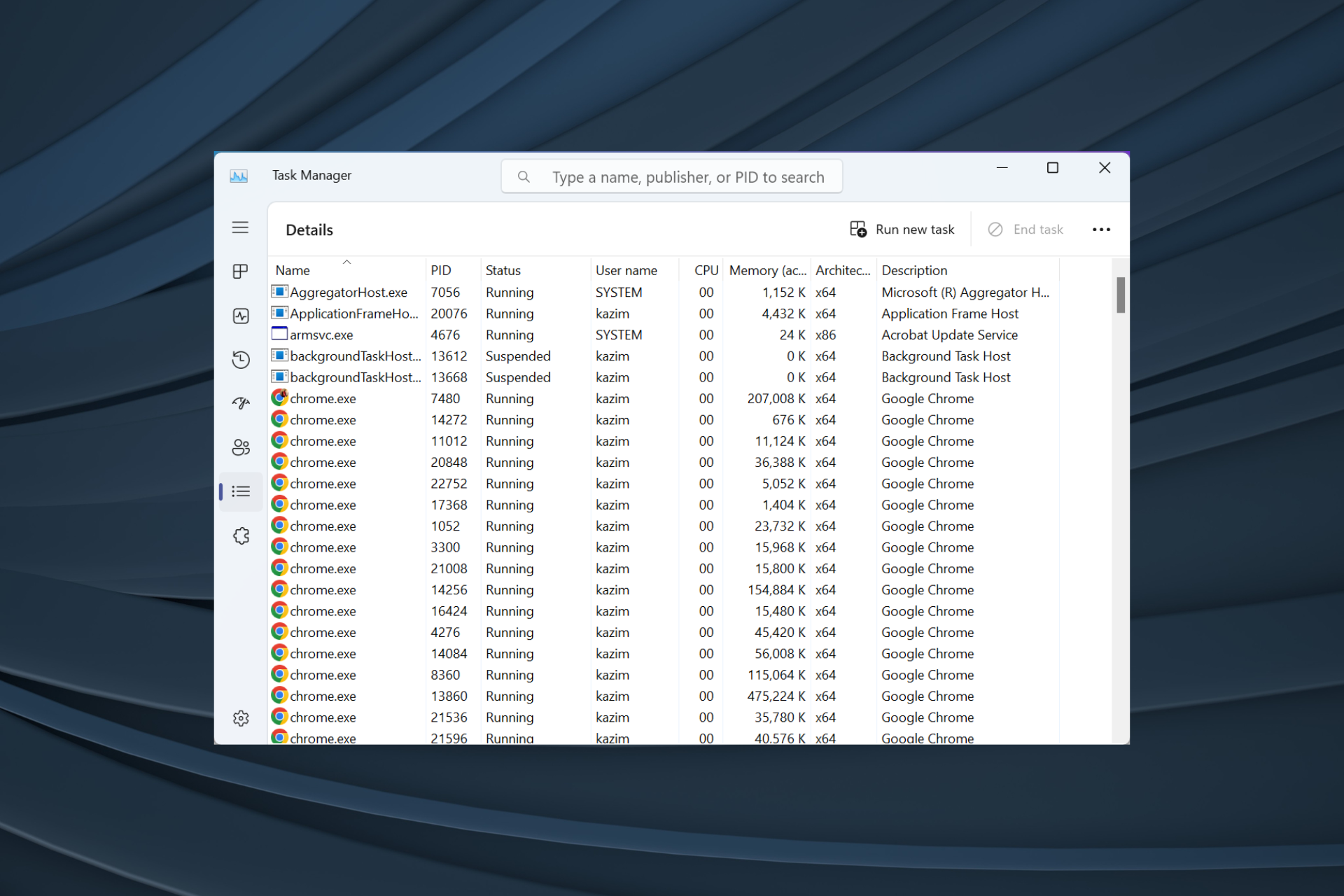The width and height of the screenshot is (1344, 896).
Task: Select chrome.exe with PID 21536
Action: coord(323,717)
